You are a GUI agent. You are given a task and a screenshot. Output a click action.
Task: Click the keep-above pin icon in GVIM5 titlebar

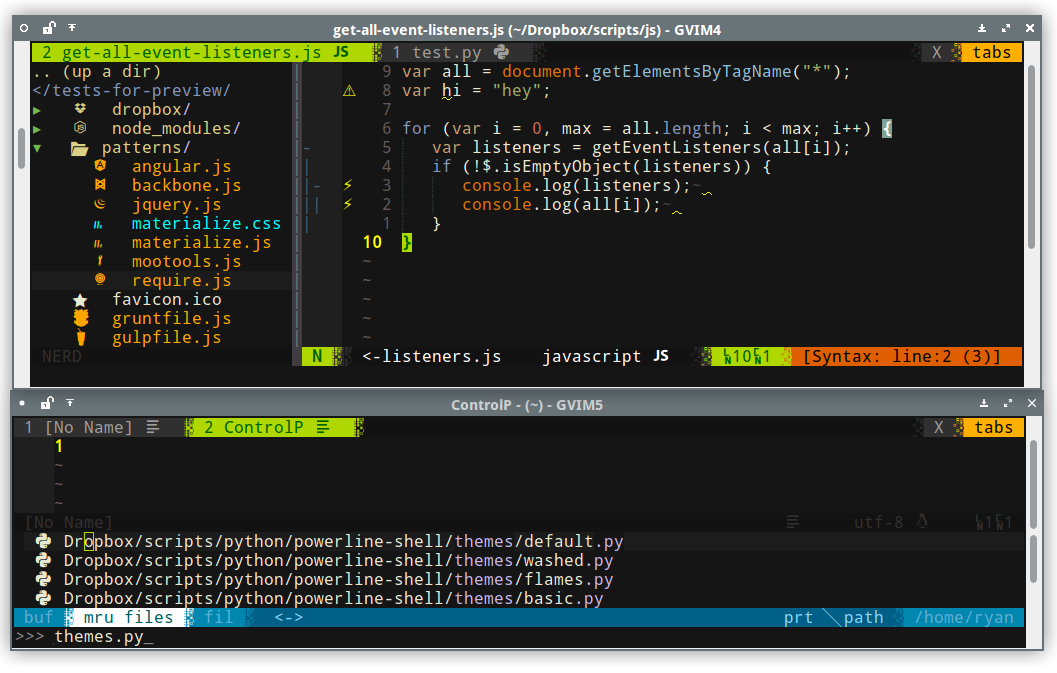pos(70,403)
